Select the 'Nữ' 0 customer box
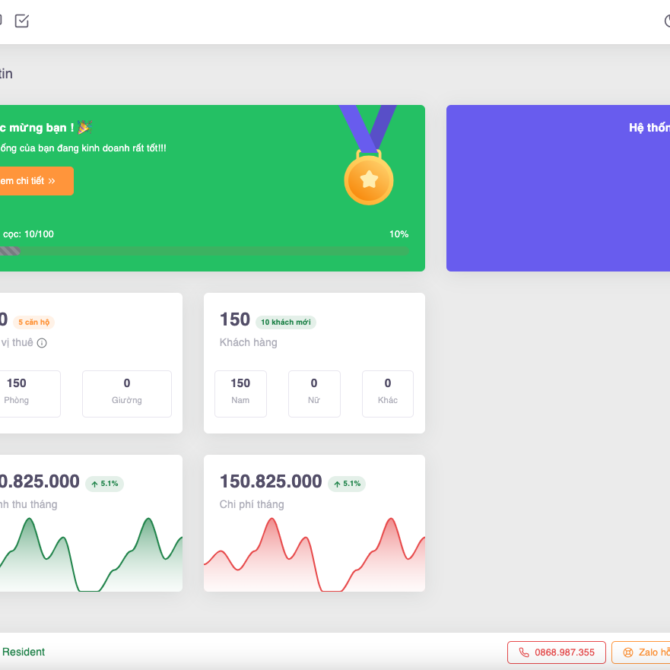This screenshot has width=670, height=670. coord(314,393)
